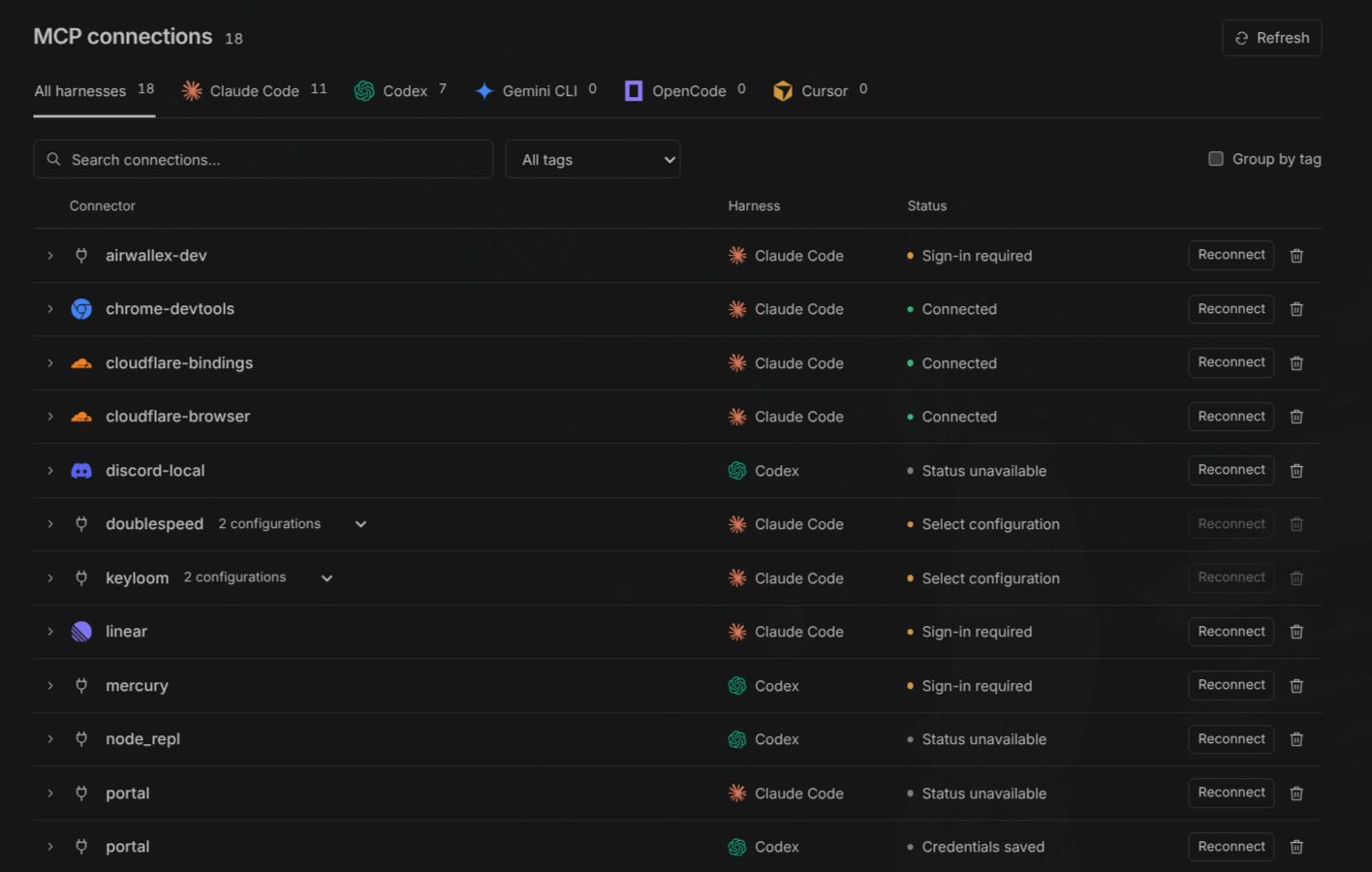Click the Harness column header
Viewport: 1372px width, 872px height.
click(x=754, y=206)
